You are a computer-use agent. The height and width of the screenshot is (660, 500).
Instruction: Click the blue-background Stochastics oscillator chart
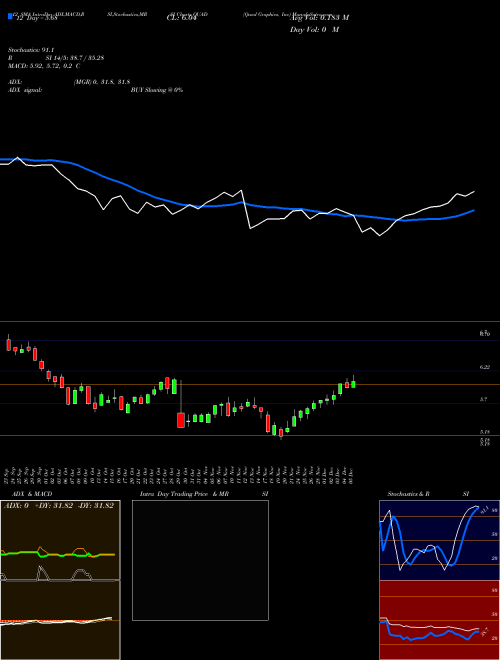439,540
